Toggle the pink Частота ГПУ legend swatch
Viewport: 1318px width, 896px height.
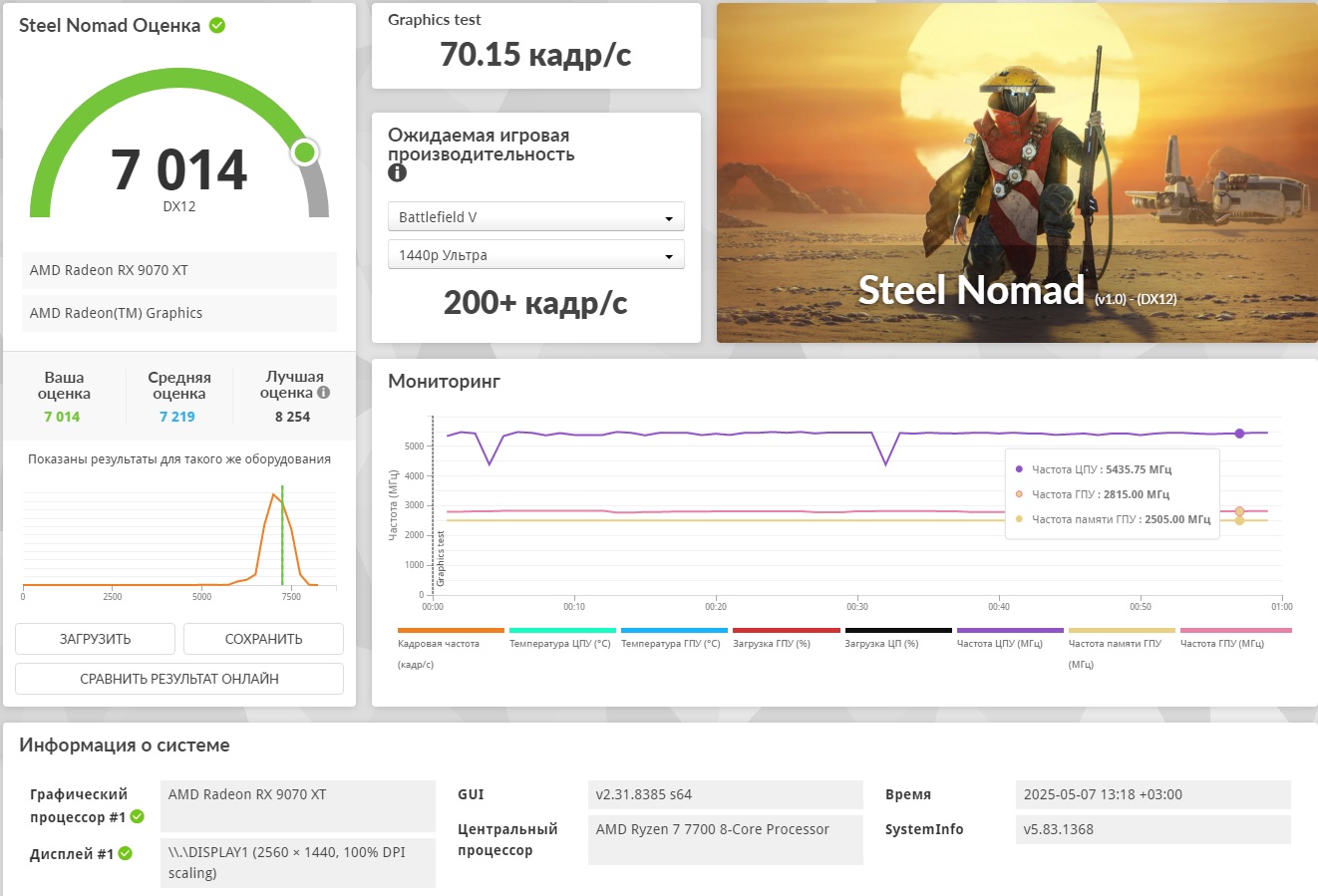(1235, 631)
